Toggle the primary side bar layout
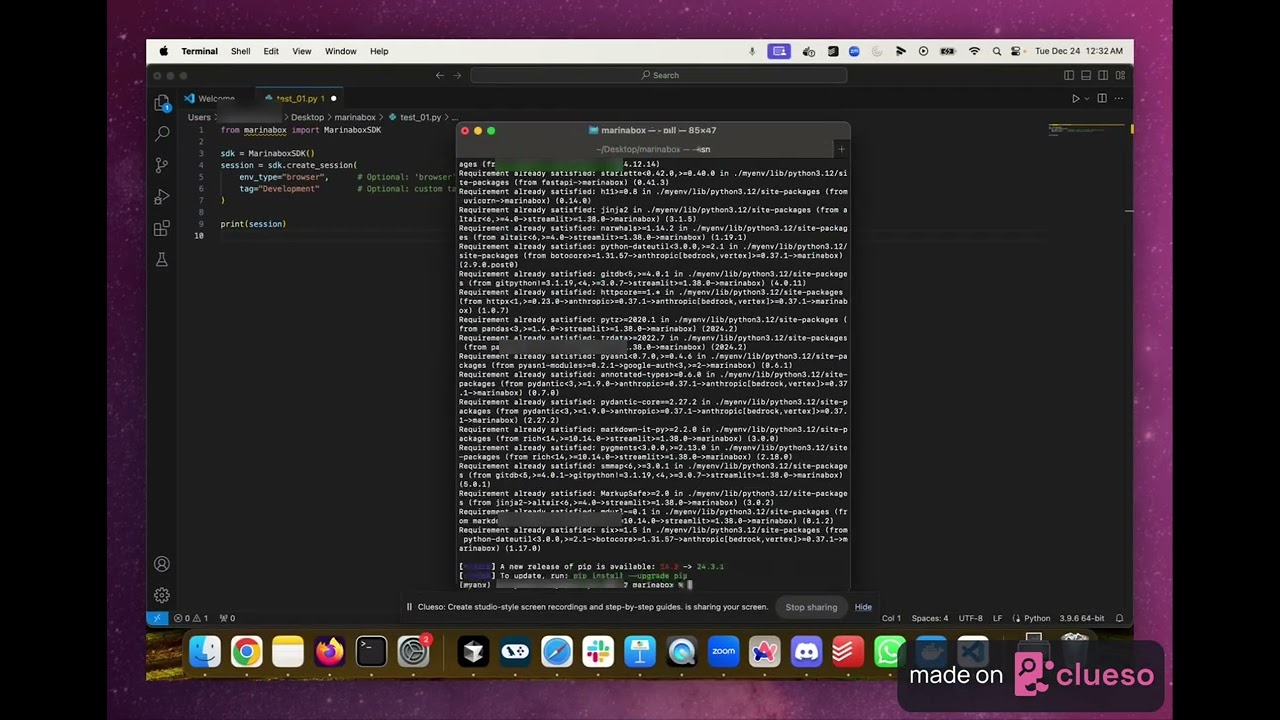Screen dimensions: 1280x720 point(1069,75)
